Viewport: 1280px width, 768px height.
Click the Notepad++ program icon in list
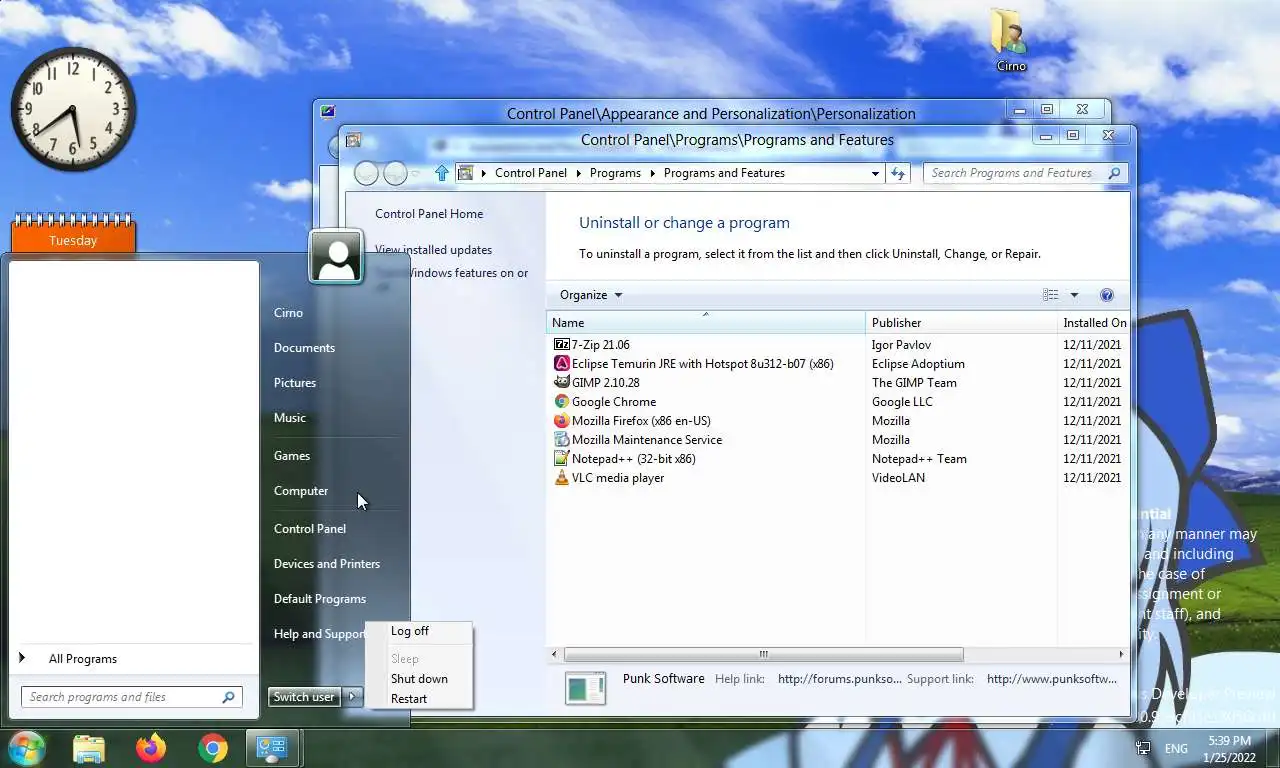[x=561, y=459]
